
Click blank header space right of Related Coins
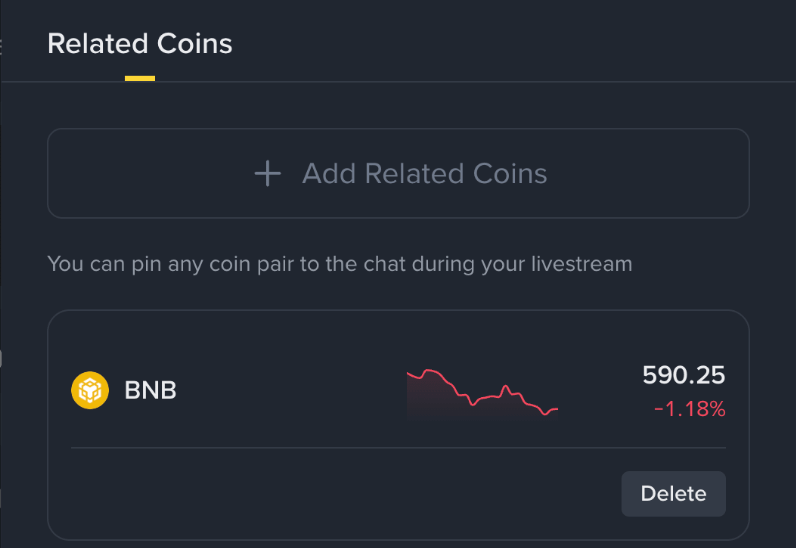[x=500, y=44]
